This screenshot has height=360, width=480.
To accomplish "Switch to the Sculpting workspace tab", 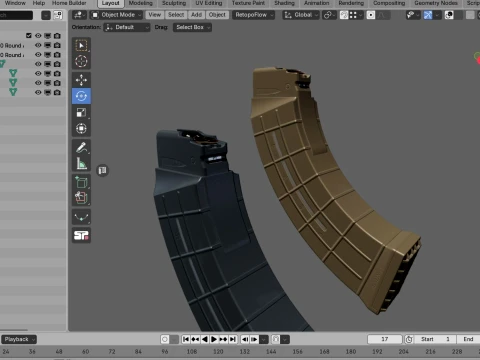I will point(174,3).
